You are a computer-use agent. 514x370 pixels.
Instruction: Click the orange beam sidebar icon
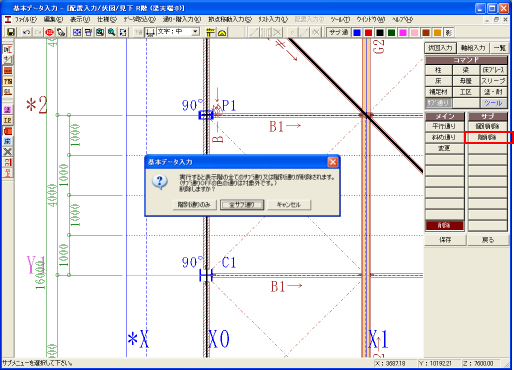[8, 71]
